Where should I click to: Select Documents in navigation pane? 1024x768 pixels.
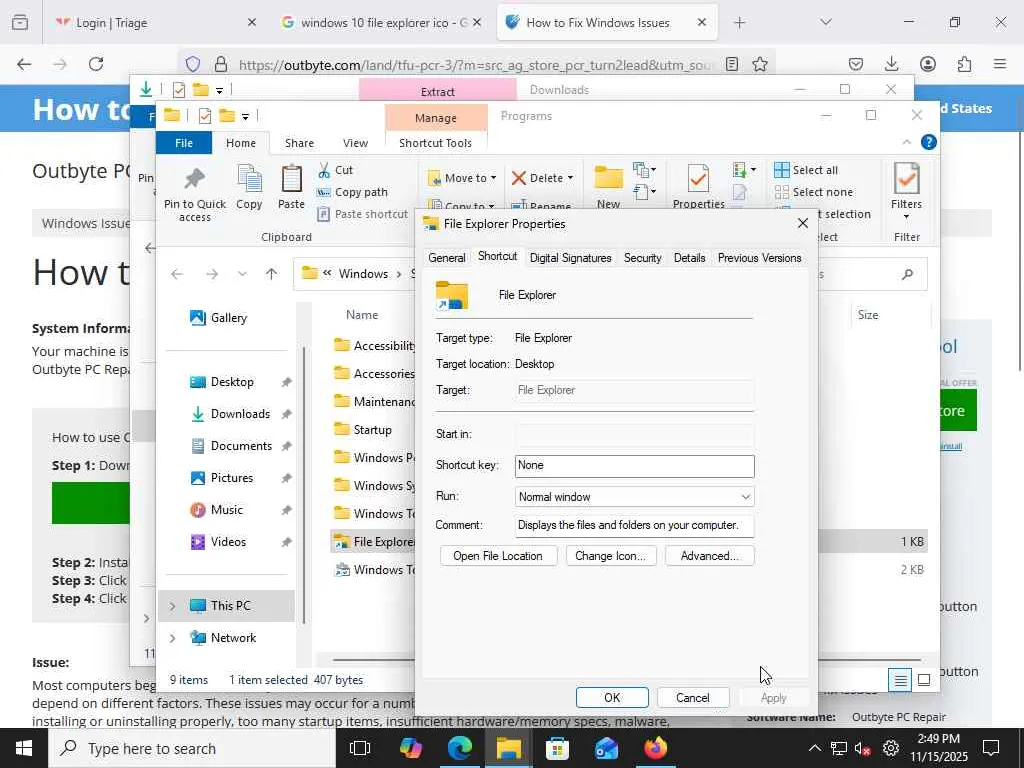(x=231, y=446)
